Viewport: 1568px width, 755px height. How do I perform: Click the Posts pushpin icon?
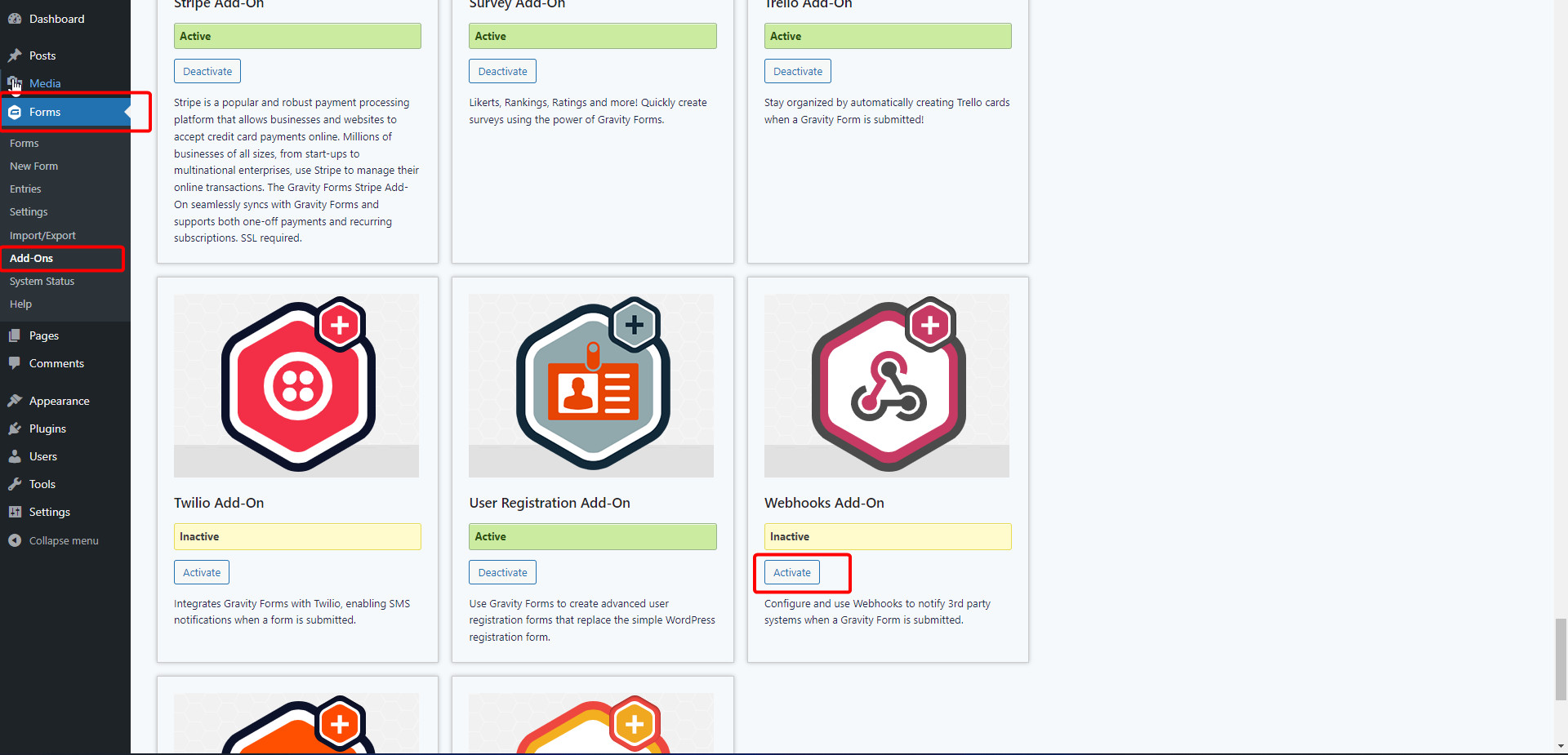[15, 56]
